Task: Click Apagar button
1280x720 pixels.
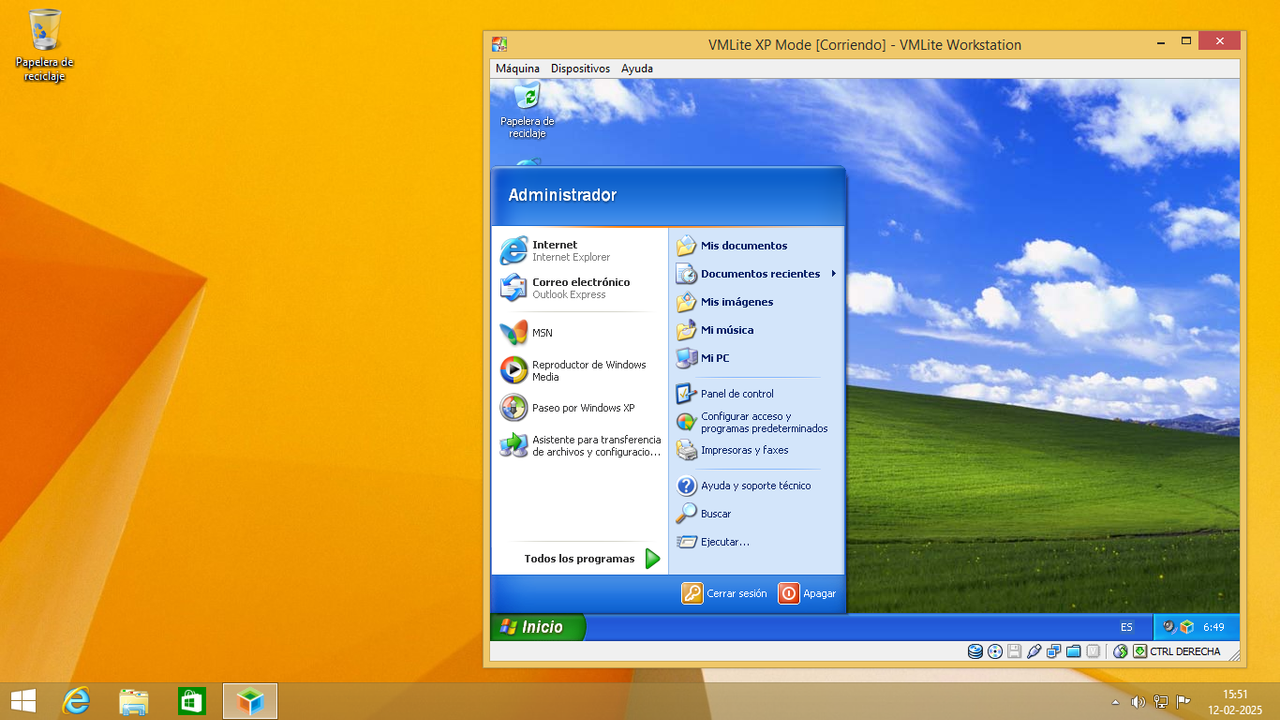Action: (x=807, y=593)
